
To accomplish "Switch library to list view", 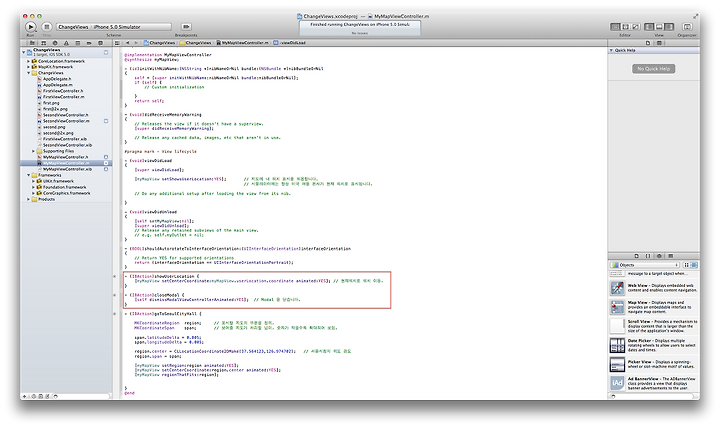I will tap(694, 265).
